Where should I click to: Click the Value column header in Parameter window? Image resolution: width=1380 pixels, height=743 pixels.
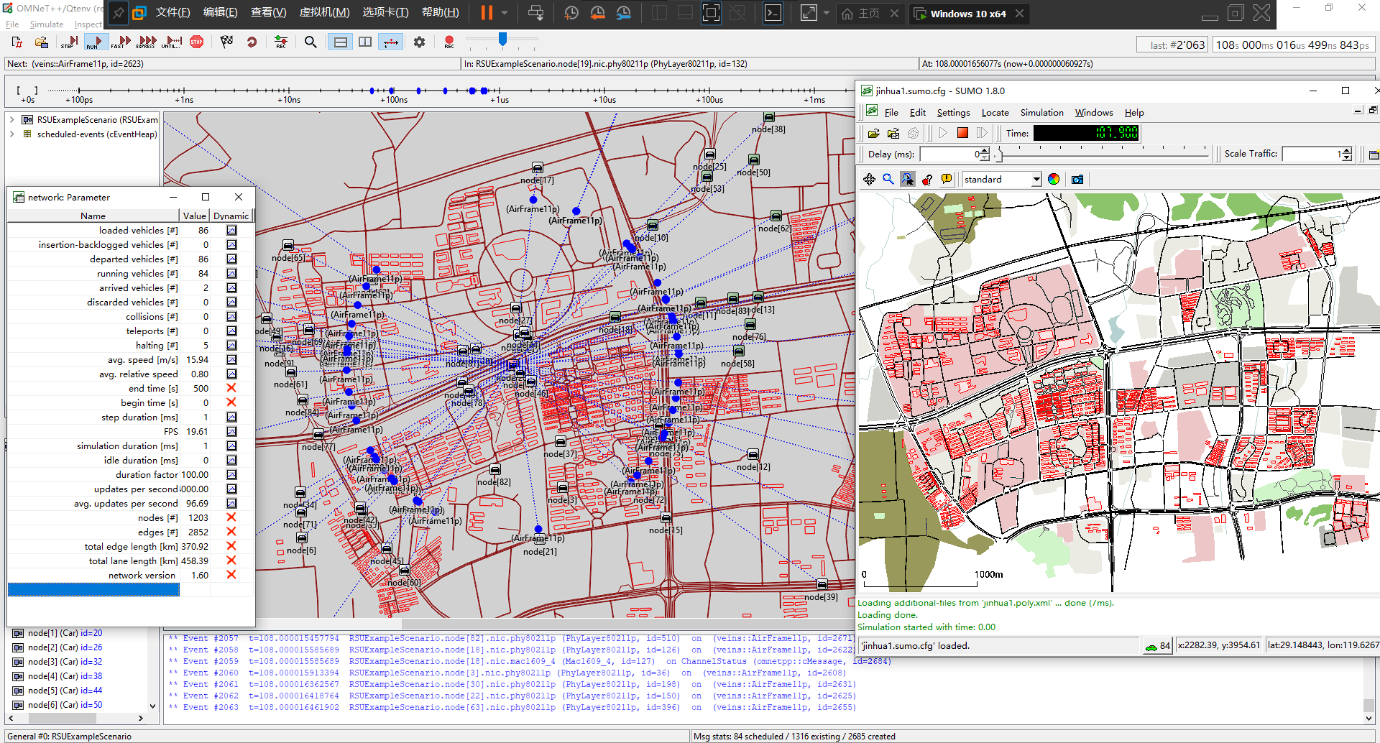(x=194, y=215)
